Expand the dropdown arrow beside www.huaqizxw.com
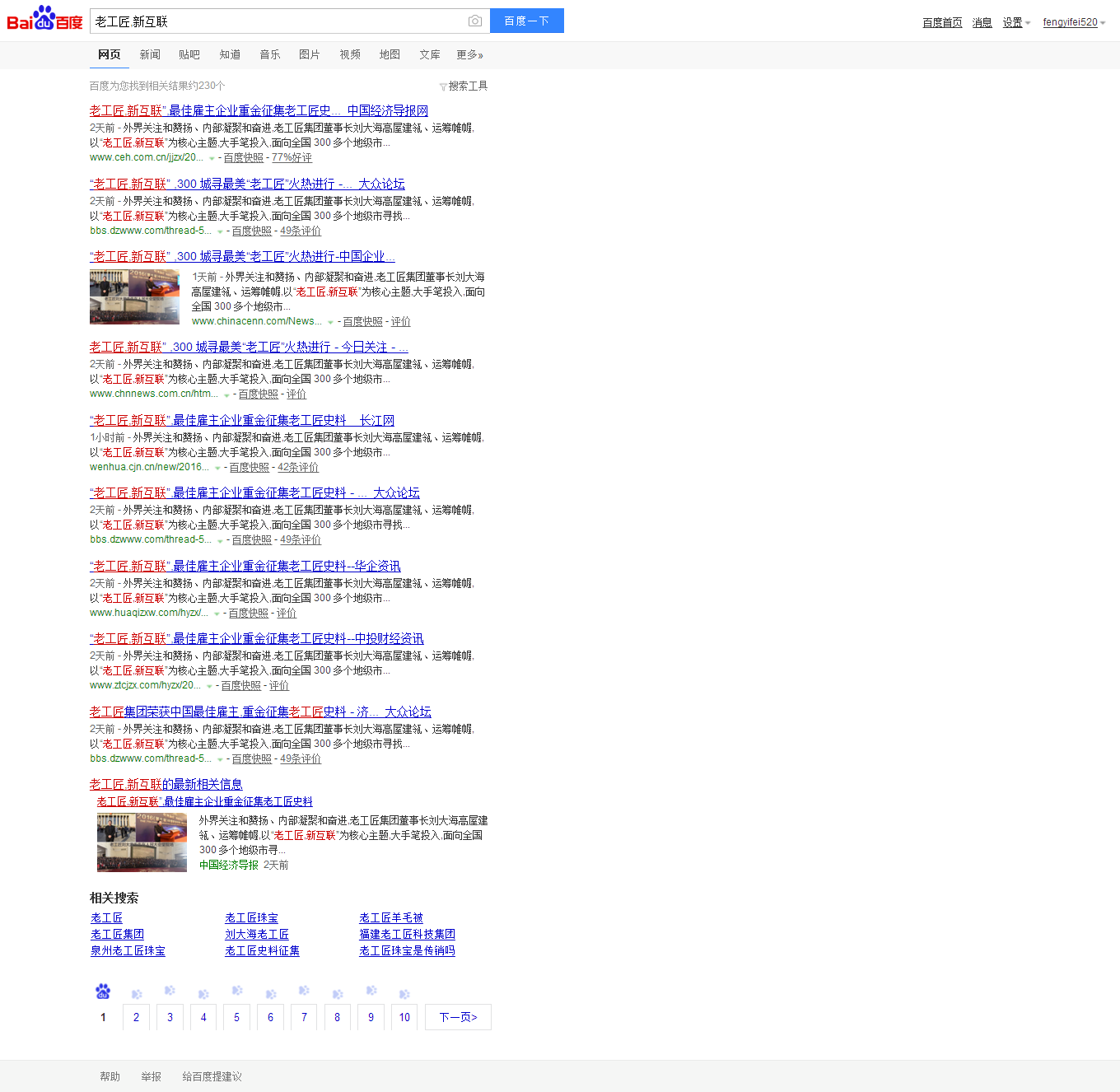This screenshot has width=1120, height=1092. point(217,614)
